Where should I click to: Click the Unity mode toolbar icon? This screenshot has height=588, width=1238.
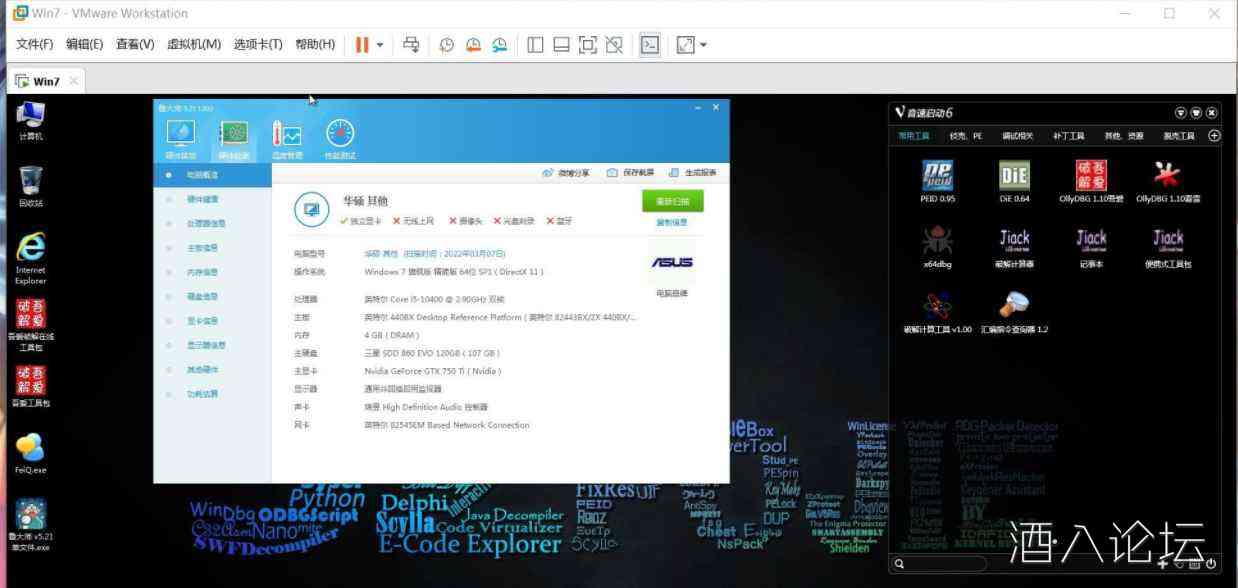point(614,44)
